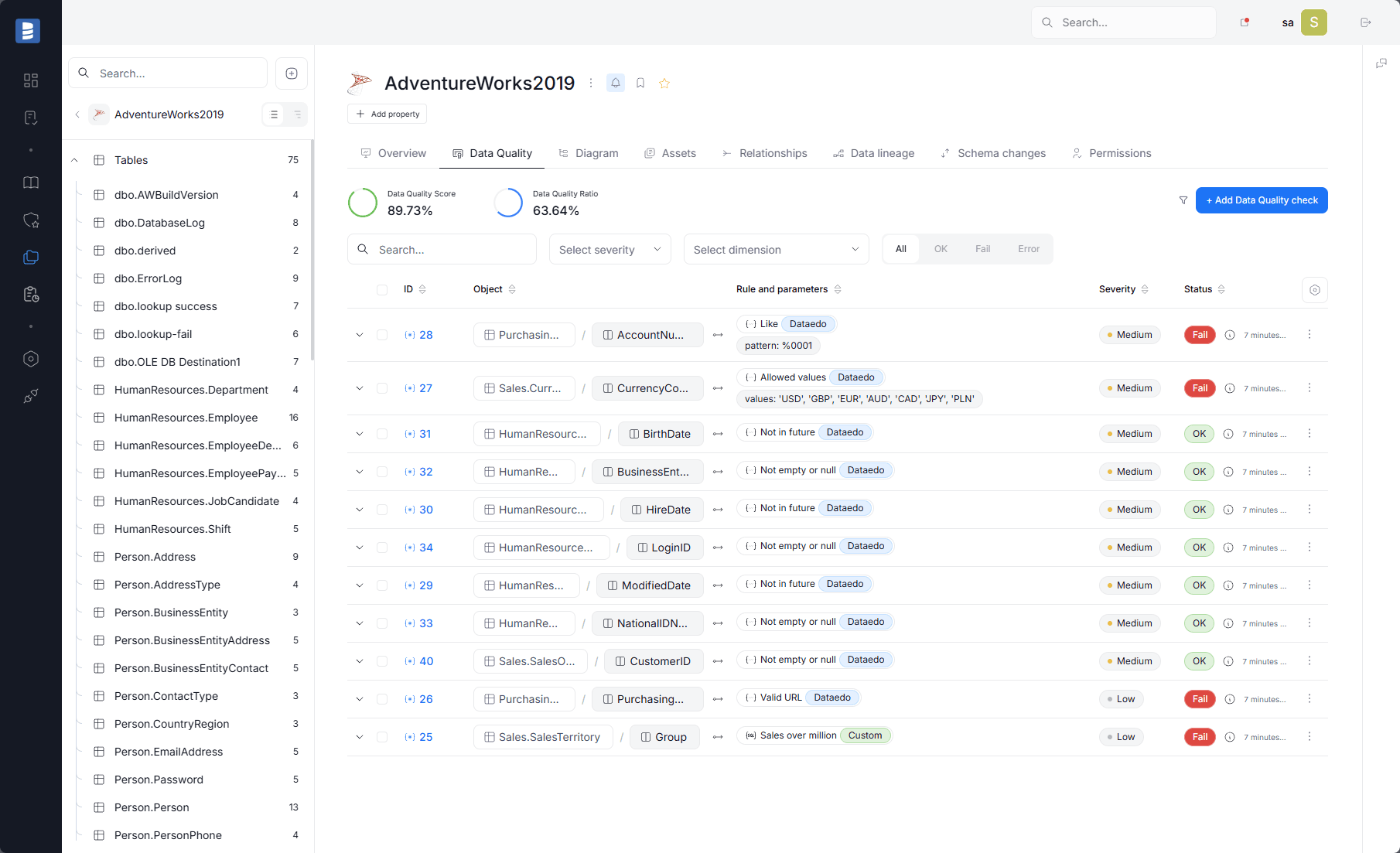1400x853 pixels.
Task: Select the HumanResources.Employee table in the tree
Action: coord(186,418)
